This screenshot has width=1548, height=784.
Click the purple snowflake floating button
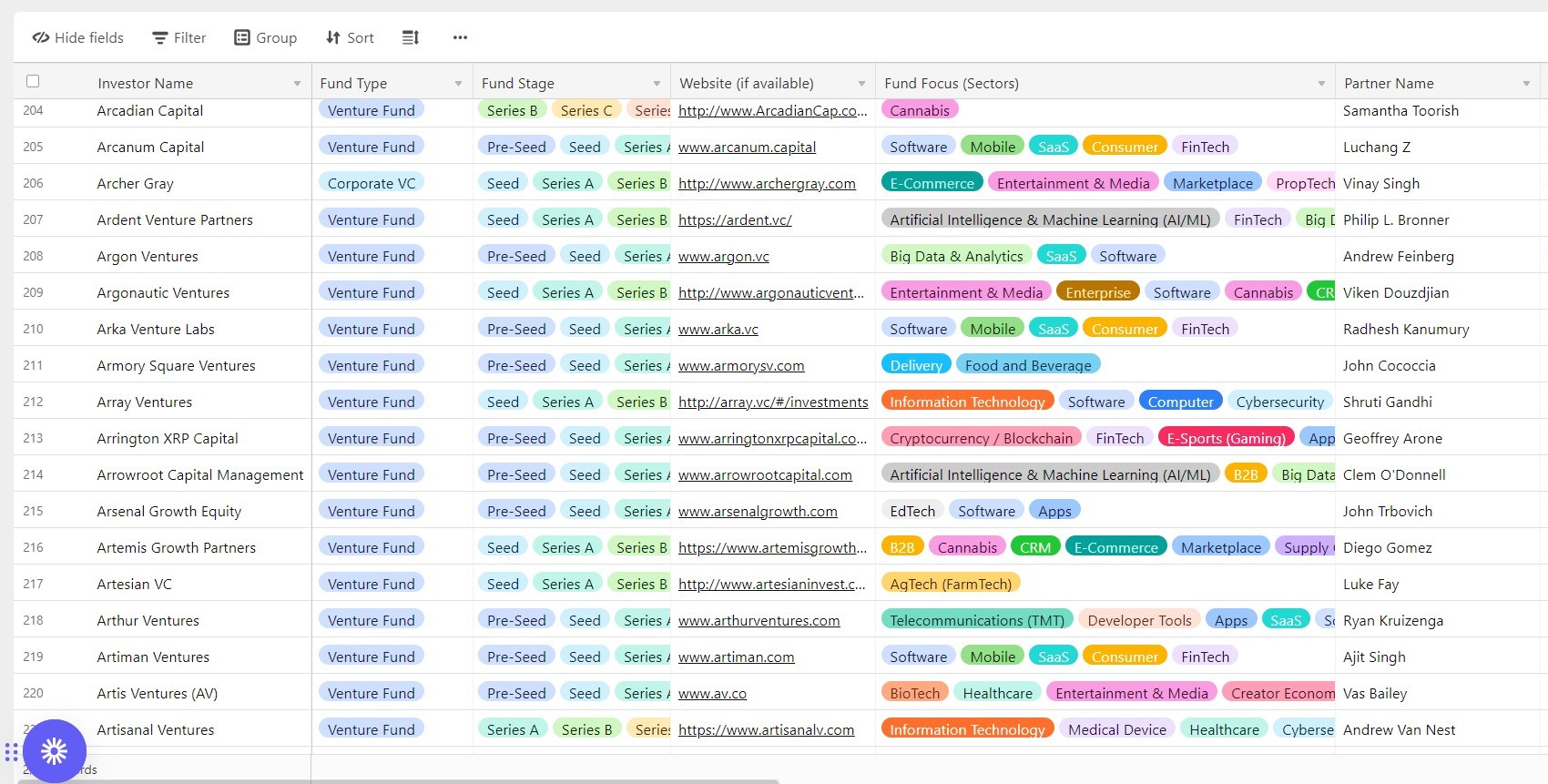(x=55, y=751)
